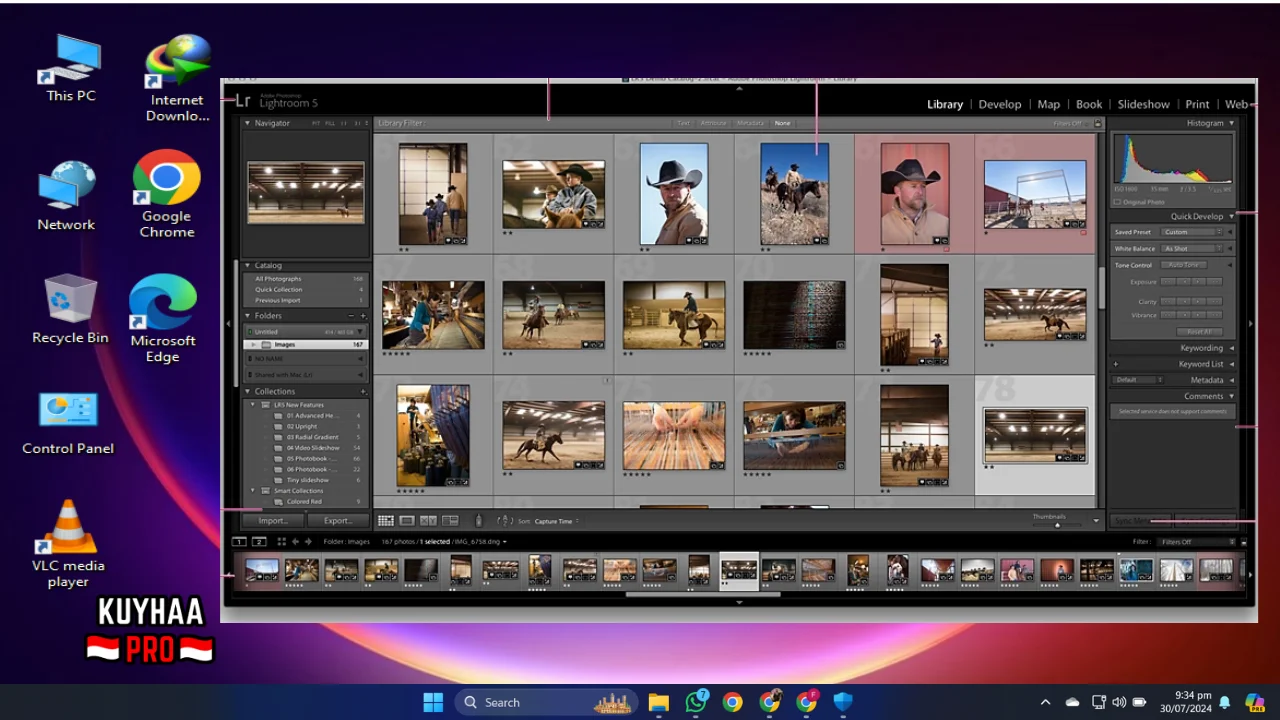Screen dimensions: 1280x720
Task: Open File Explorer from the taskbar
Action: [x=658, y=702]
